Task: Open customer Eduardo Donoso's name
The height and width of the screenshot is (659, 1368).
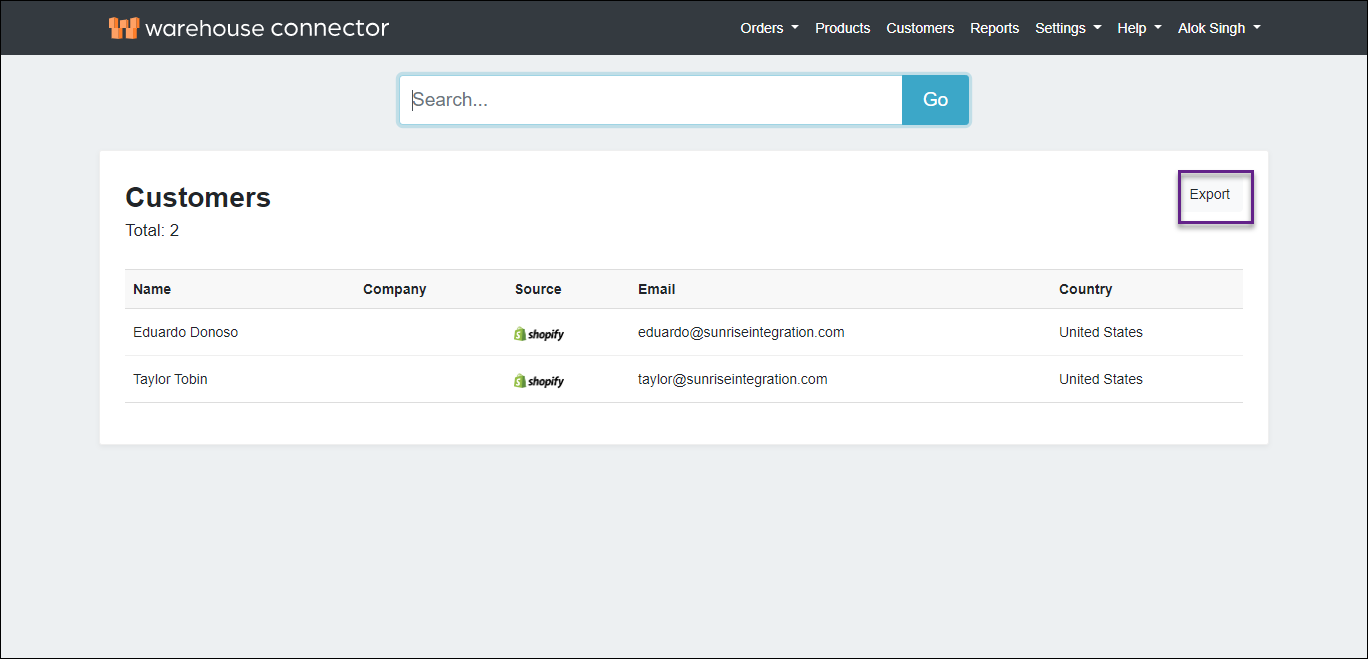Action: pos(185,332)
